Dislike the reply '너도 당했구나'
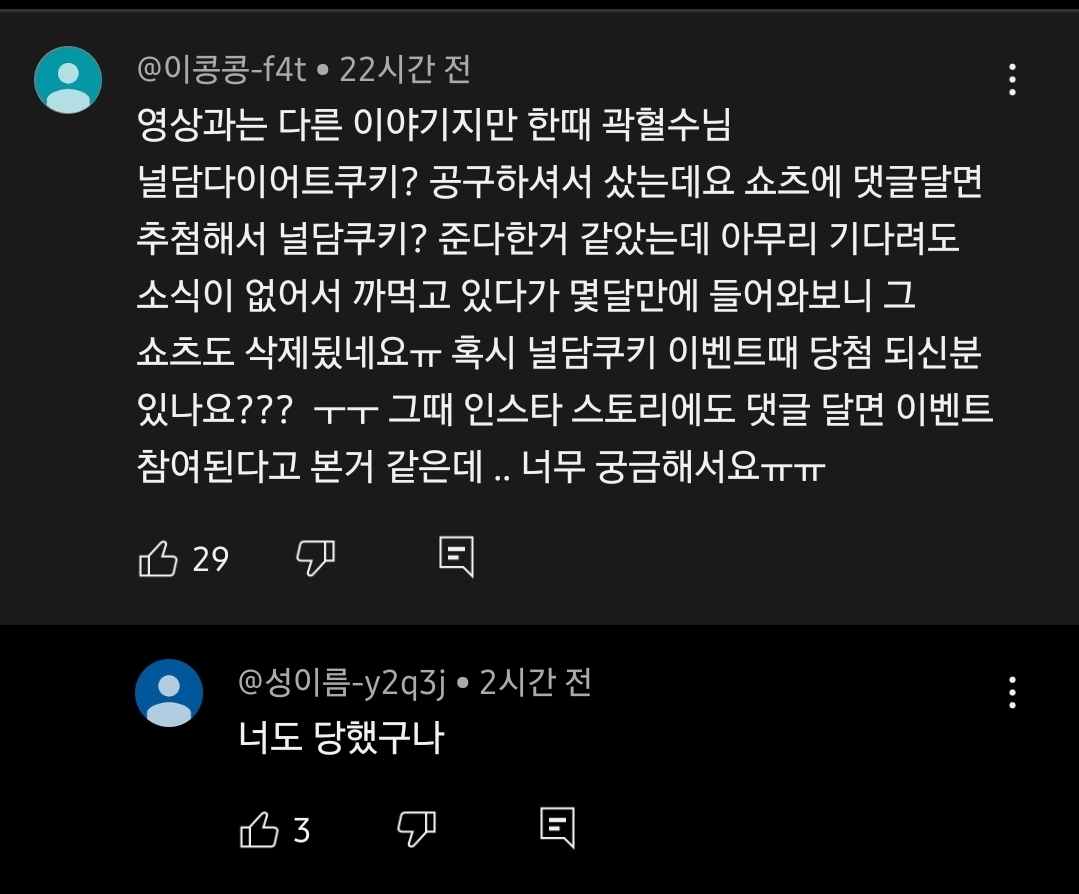Image resolution: width=1079 pixels, height=894 pixels. coord(416,829)
